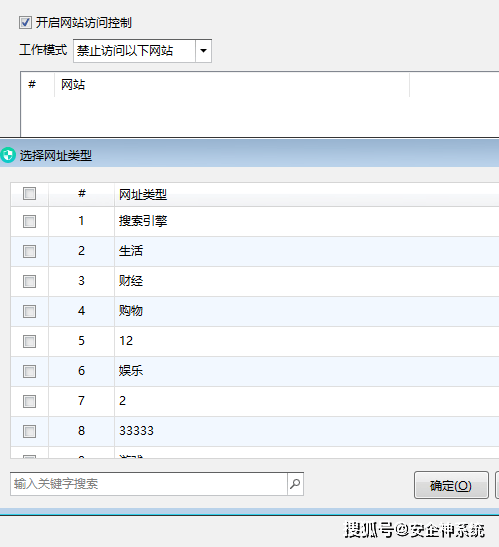
Task: Click the magnifier search icon
Action: 295,484
